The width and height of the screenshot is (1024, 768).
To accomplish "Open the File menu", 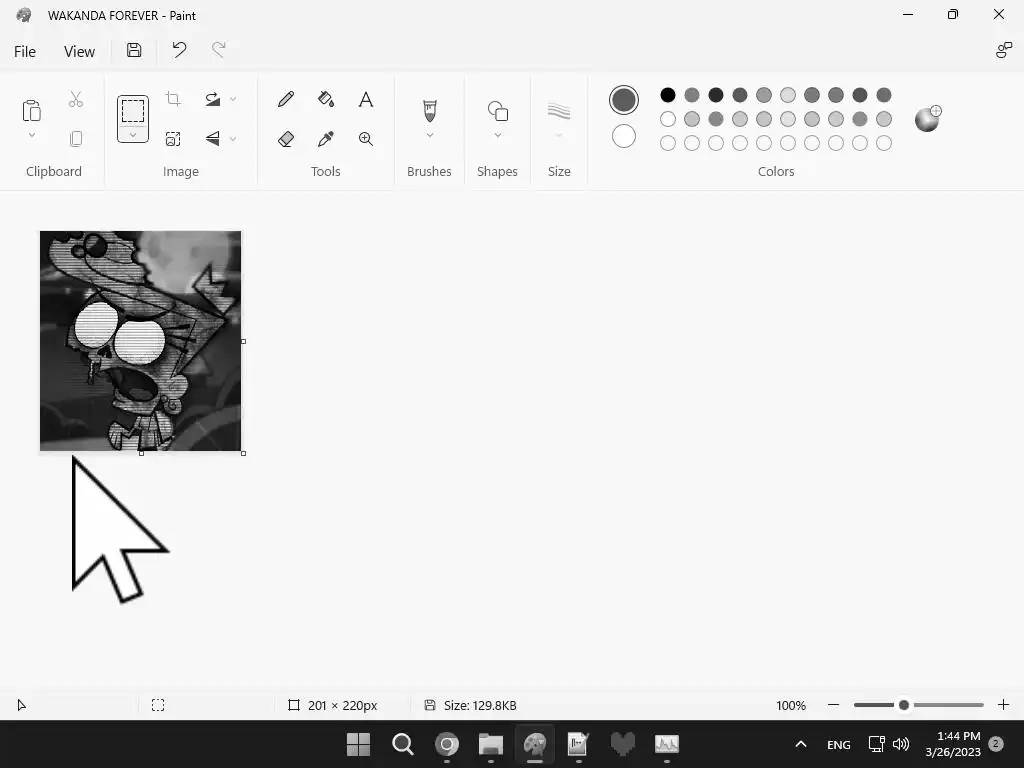I will point(25,52).
